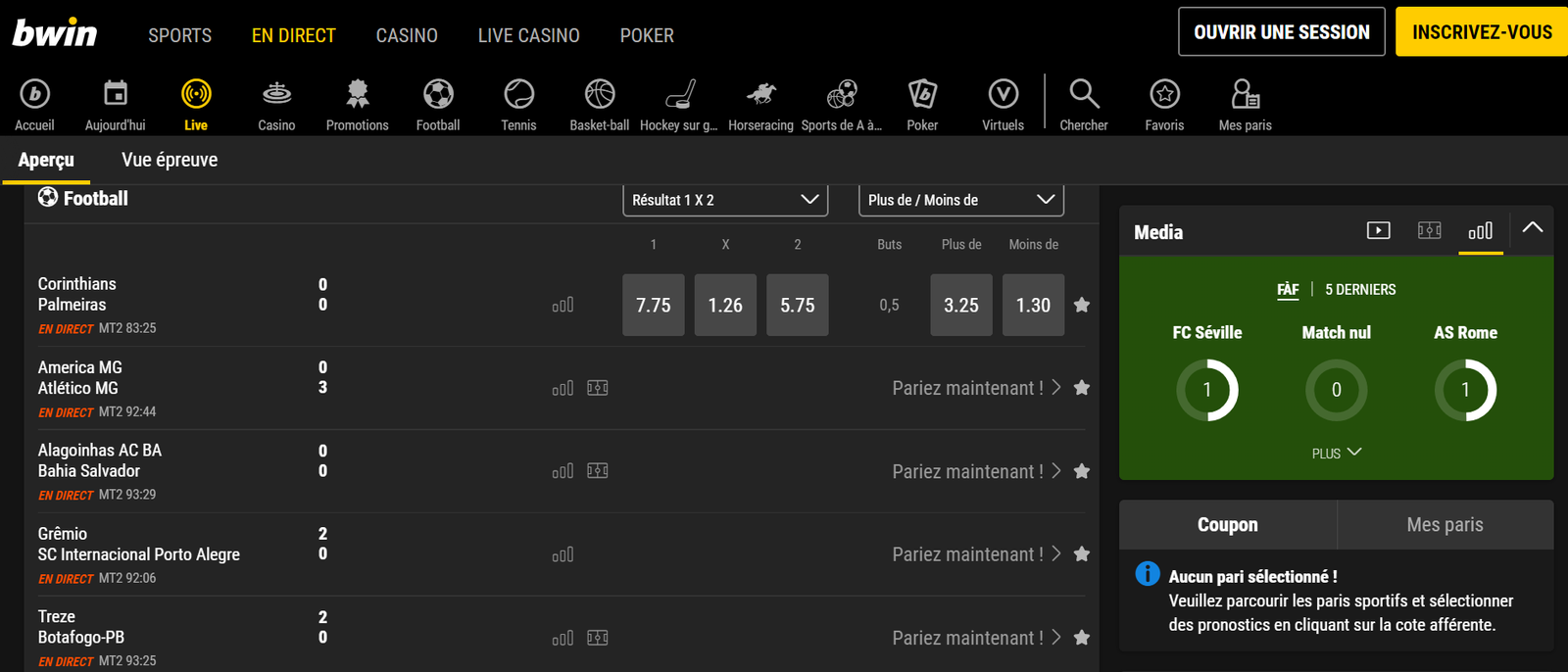Favorite the America MG vs Atlético MG match
The width and height of the screenshot is (1568, 672).
1082,388
